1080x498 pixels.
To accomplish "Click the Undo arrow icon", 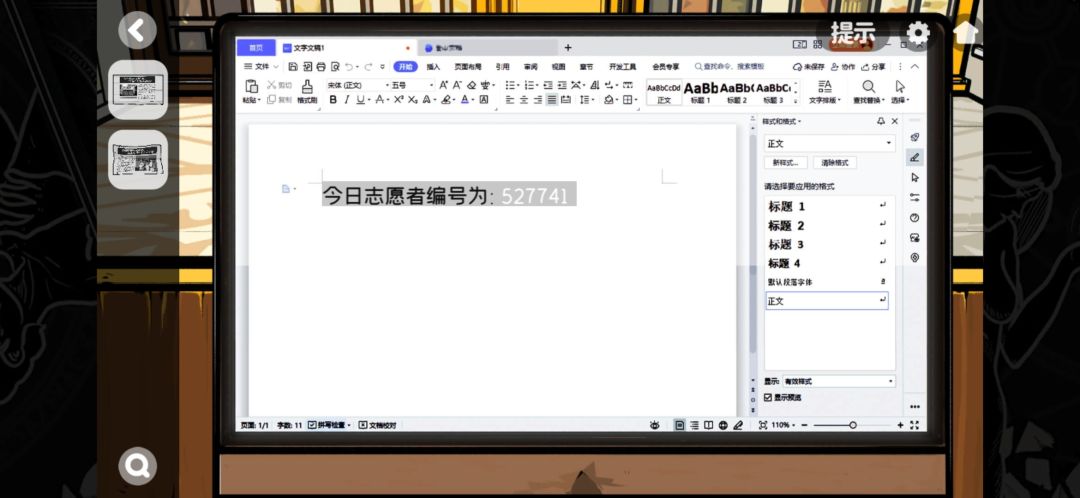I will 349,67.
